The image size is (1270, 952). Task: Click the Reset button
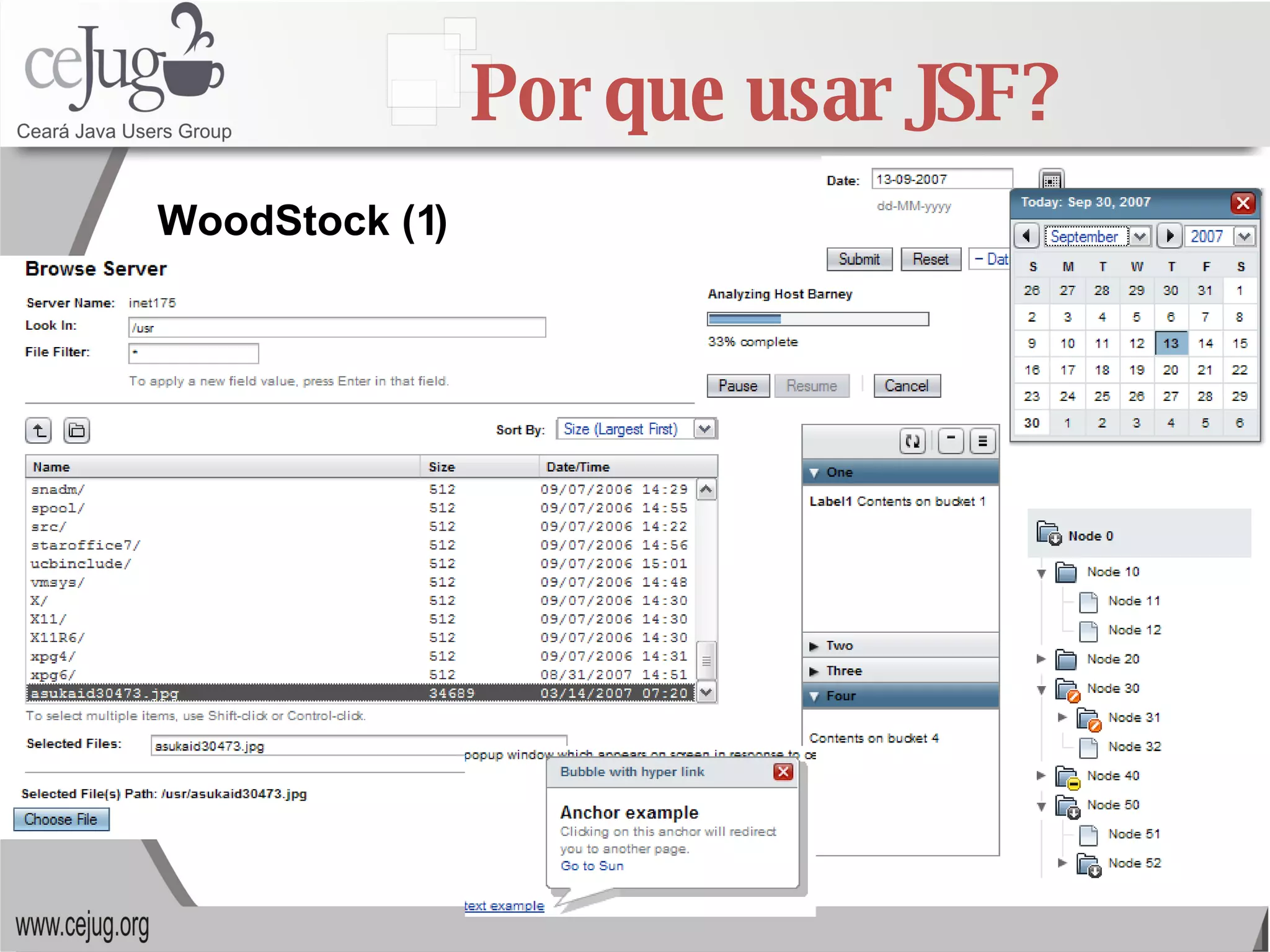pos(930,259)
